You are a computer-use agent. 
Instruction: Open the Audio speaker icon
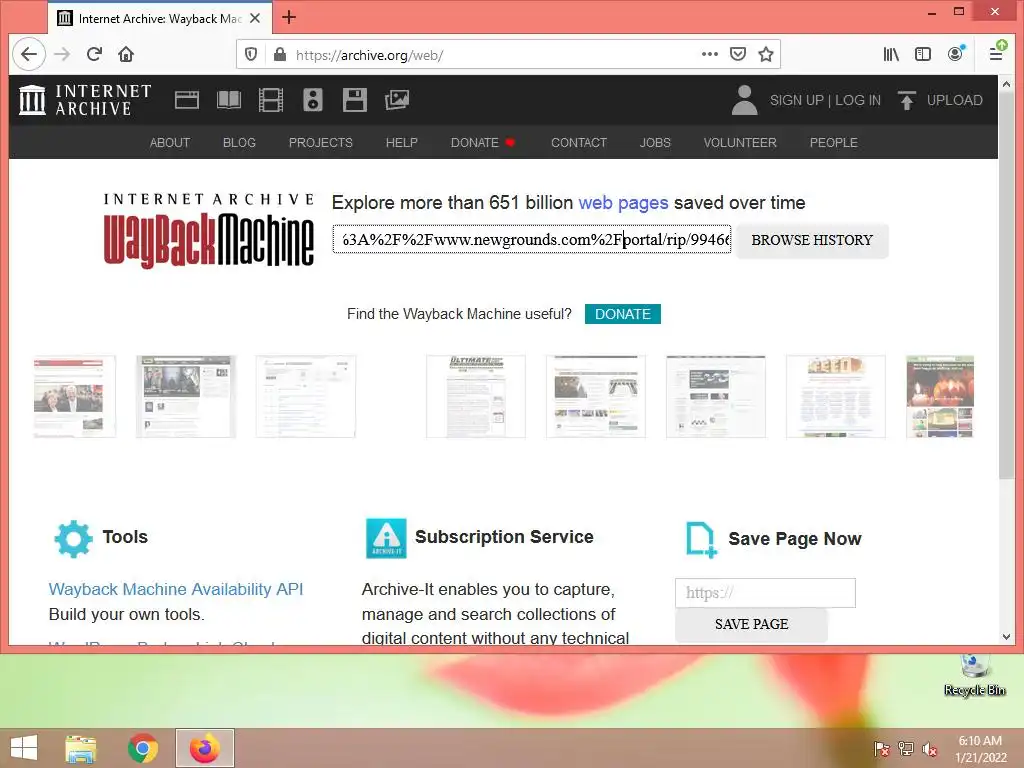pos(313,100)
